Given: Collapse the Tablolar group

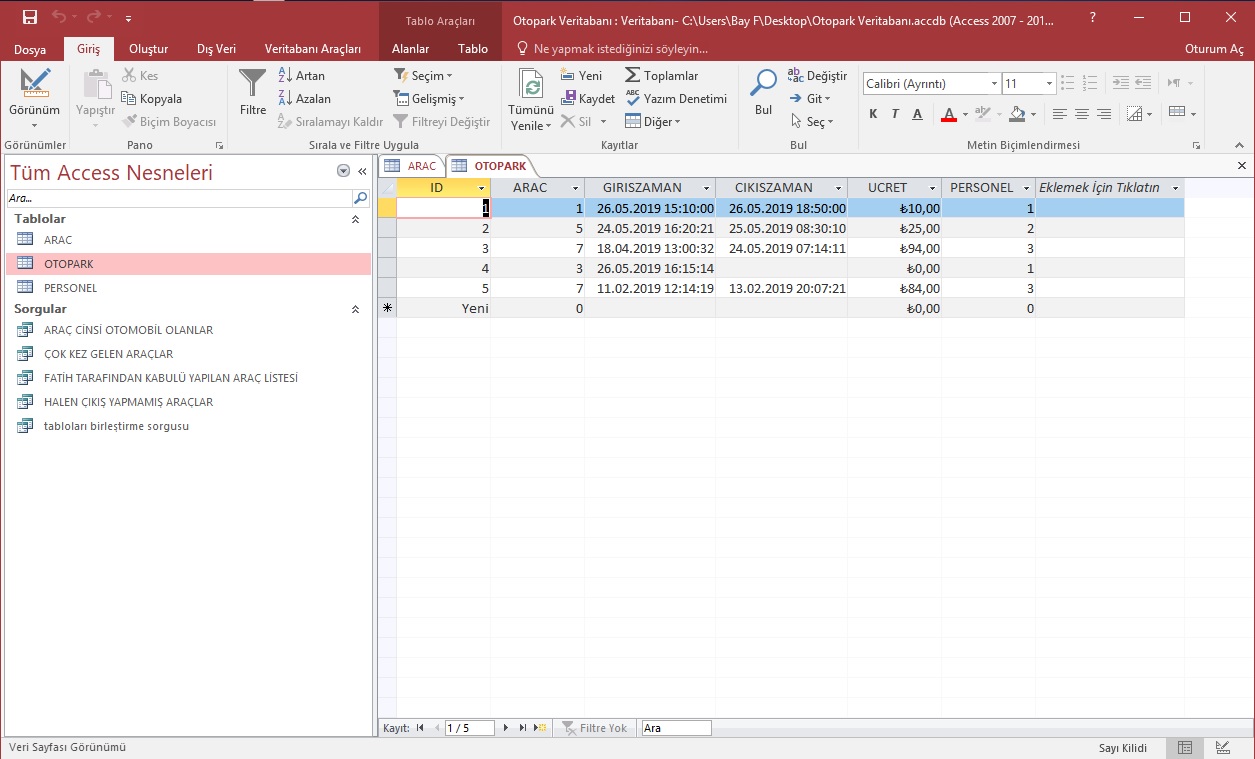Looking at the screenshot, I should click(355, 219).
